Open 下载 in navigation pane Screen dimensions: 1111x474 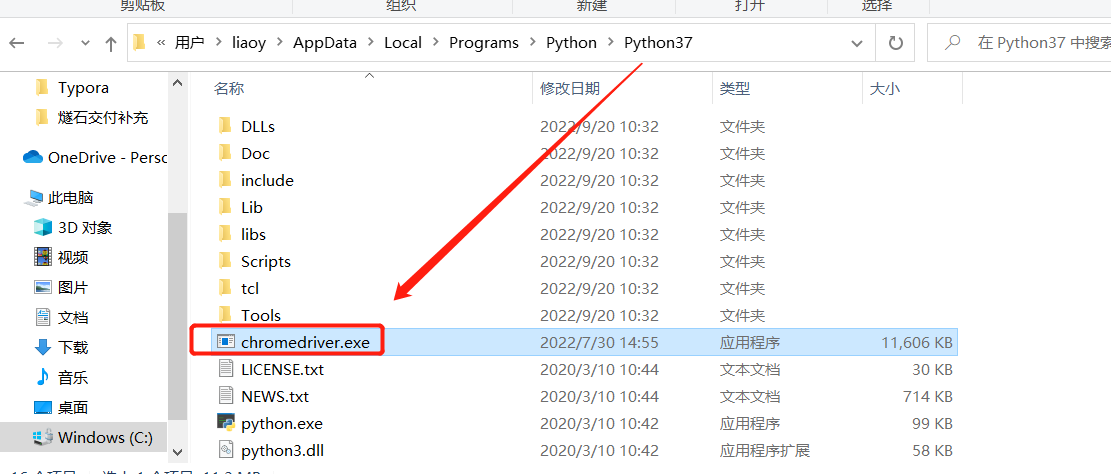(x=73, y=347)
